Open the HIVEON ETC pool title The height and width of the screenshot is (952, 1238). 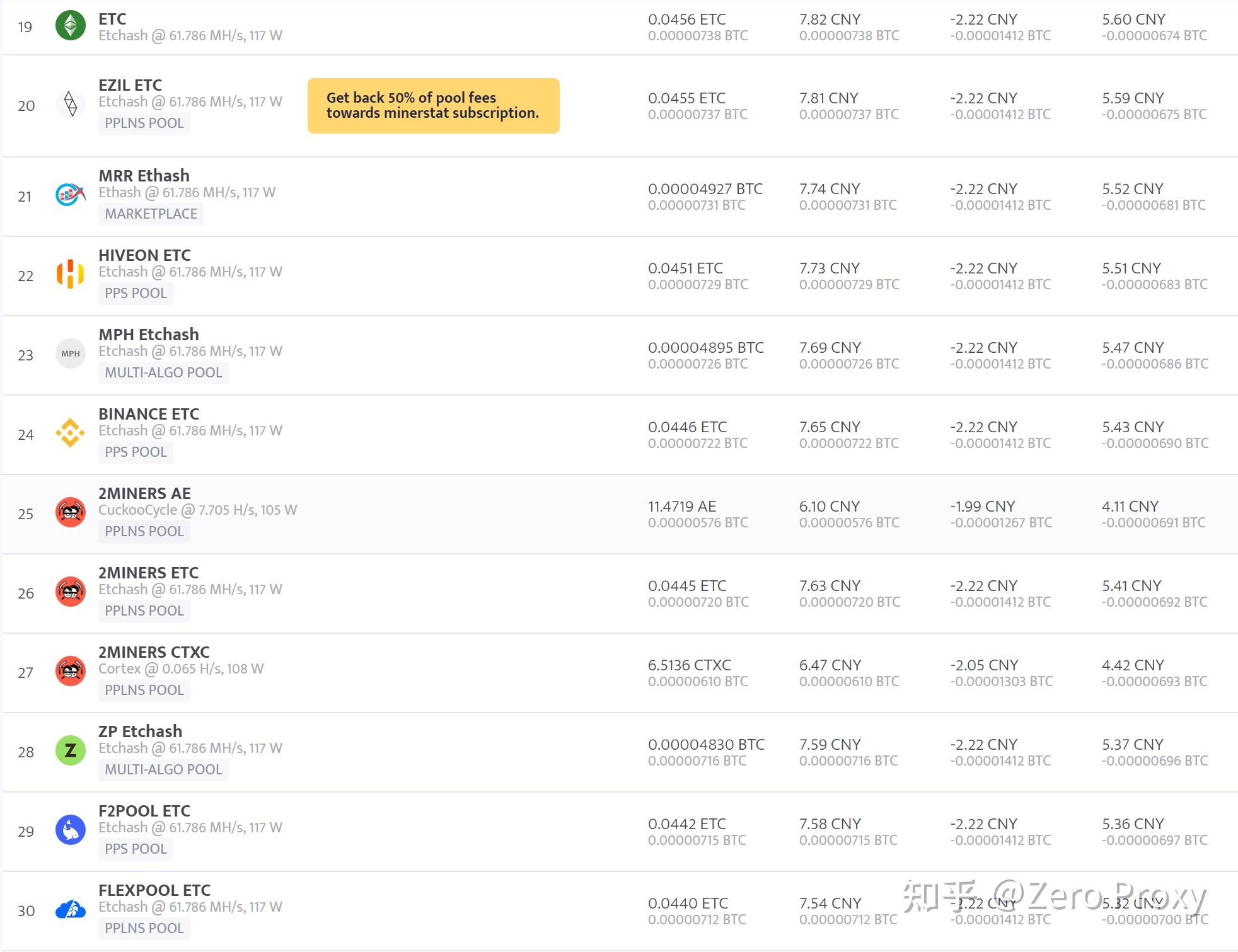tap(144, 255)
